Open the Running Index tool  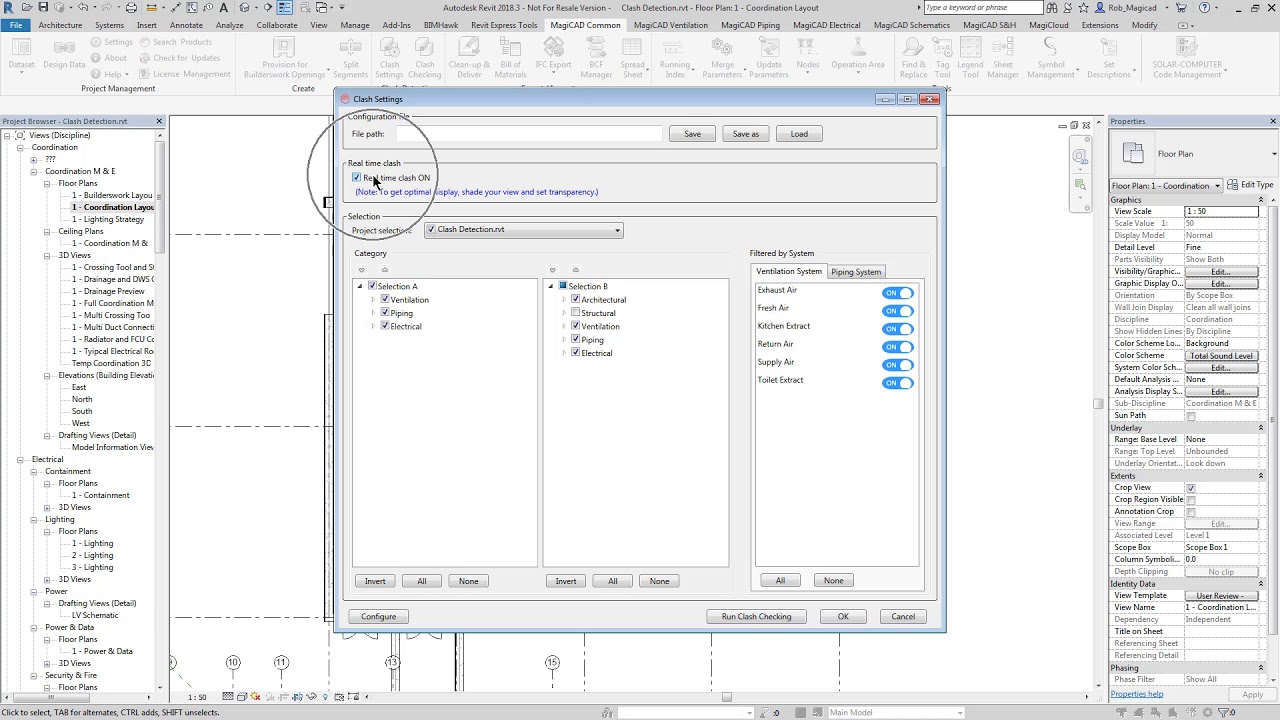(x=675, y=59)
